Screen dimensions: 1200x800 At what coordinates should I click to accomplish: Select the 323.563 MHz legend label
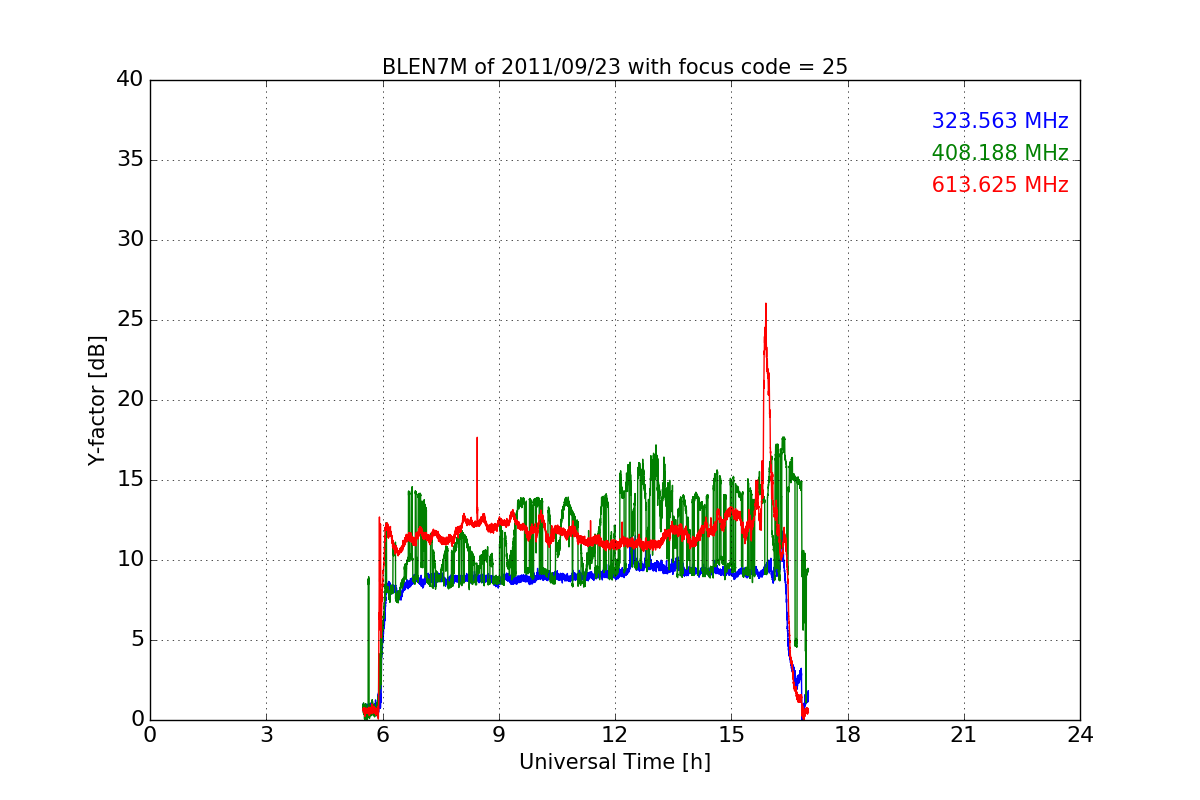coord(1000,121)
